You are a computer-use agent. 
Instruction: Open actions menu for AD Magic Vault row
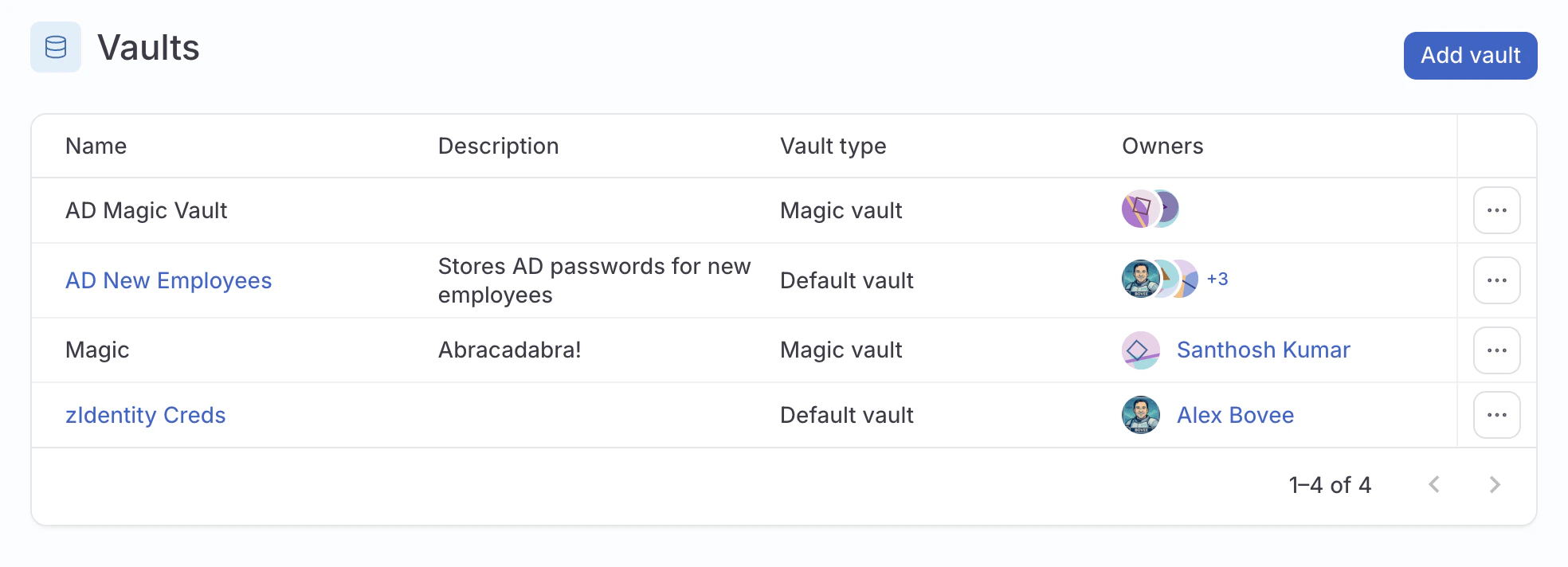(x=1496, y=209)
